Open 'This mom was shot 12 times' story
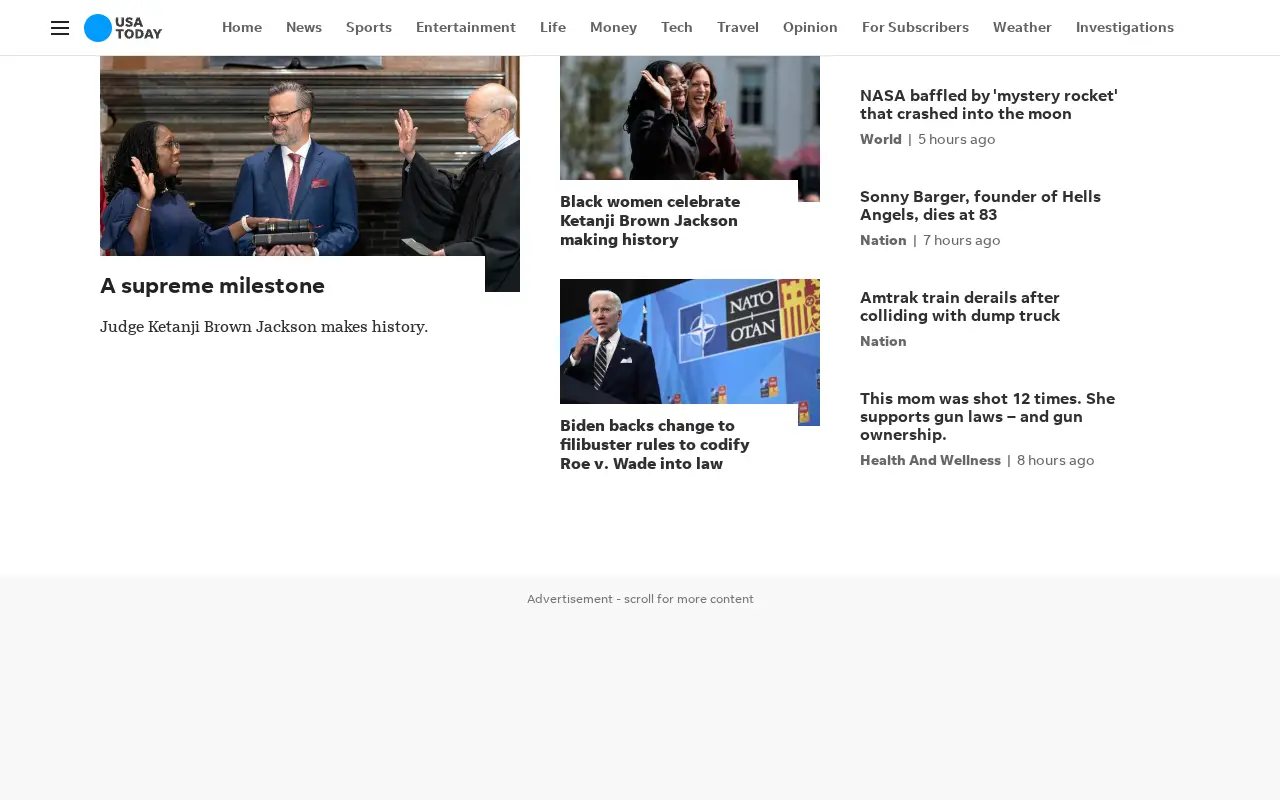 pos(987,416)
